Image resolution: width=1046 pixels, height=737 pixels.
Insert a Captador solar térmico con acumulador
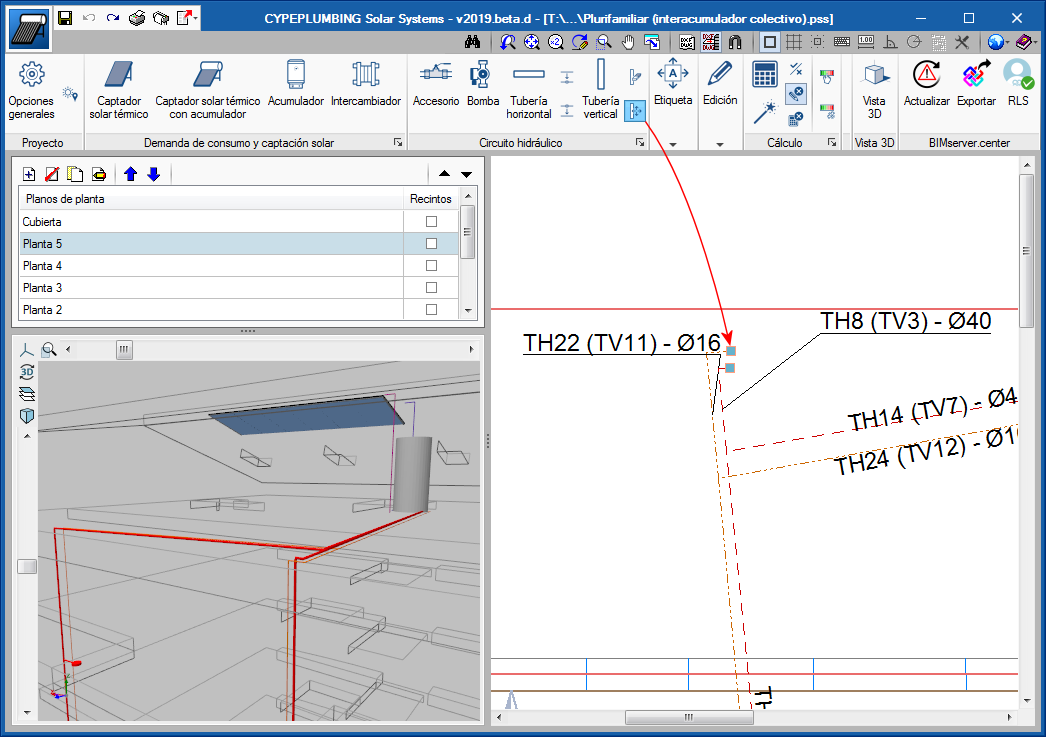207,91
